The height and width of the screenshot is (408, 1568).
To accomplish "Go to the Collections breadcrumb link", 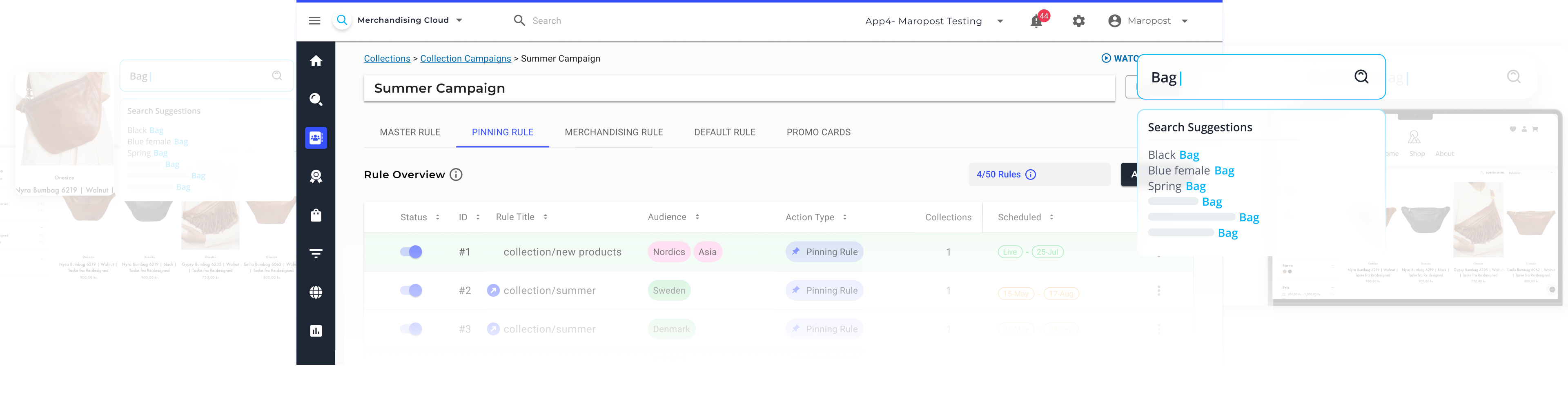I will tap(387, 58).
